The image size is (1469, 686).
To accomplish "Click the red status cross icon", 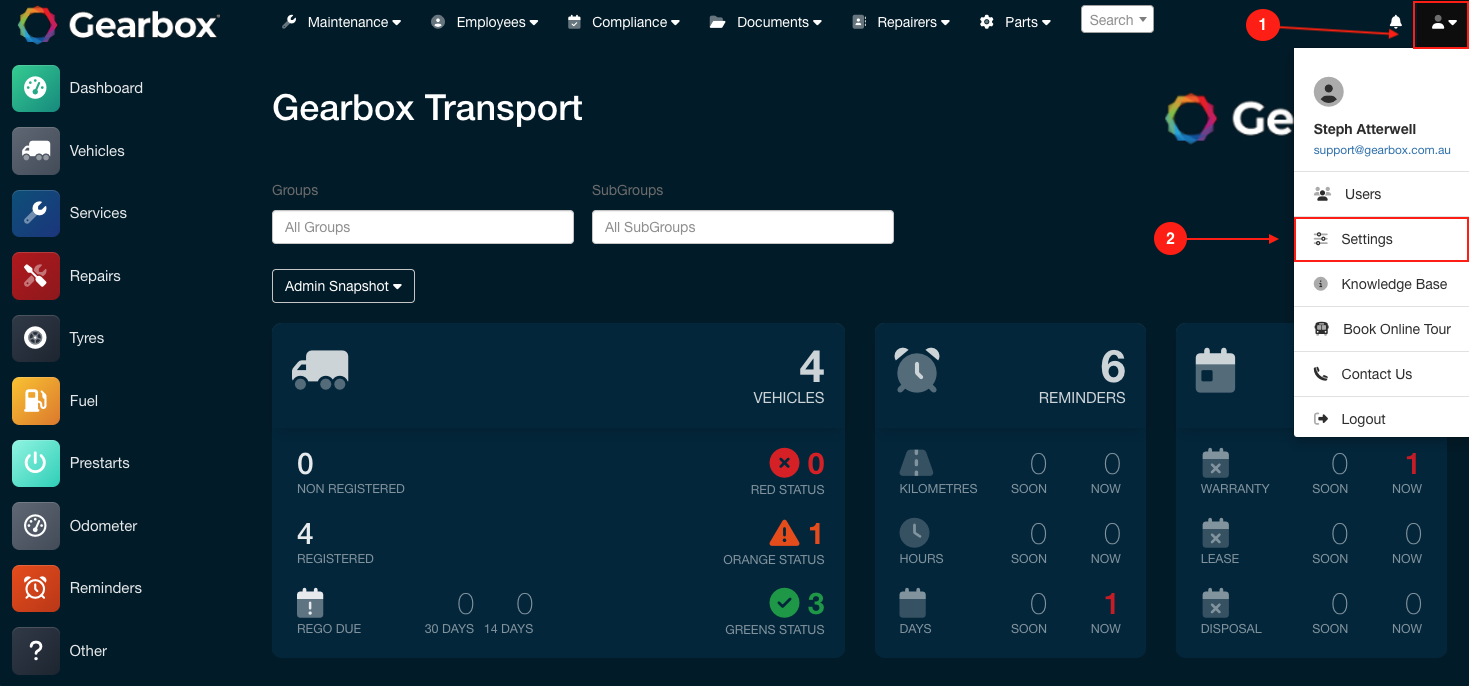I will [785, 463].
